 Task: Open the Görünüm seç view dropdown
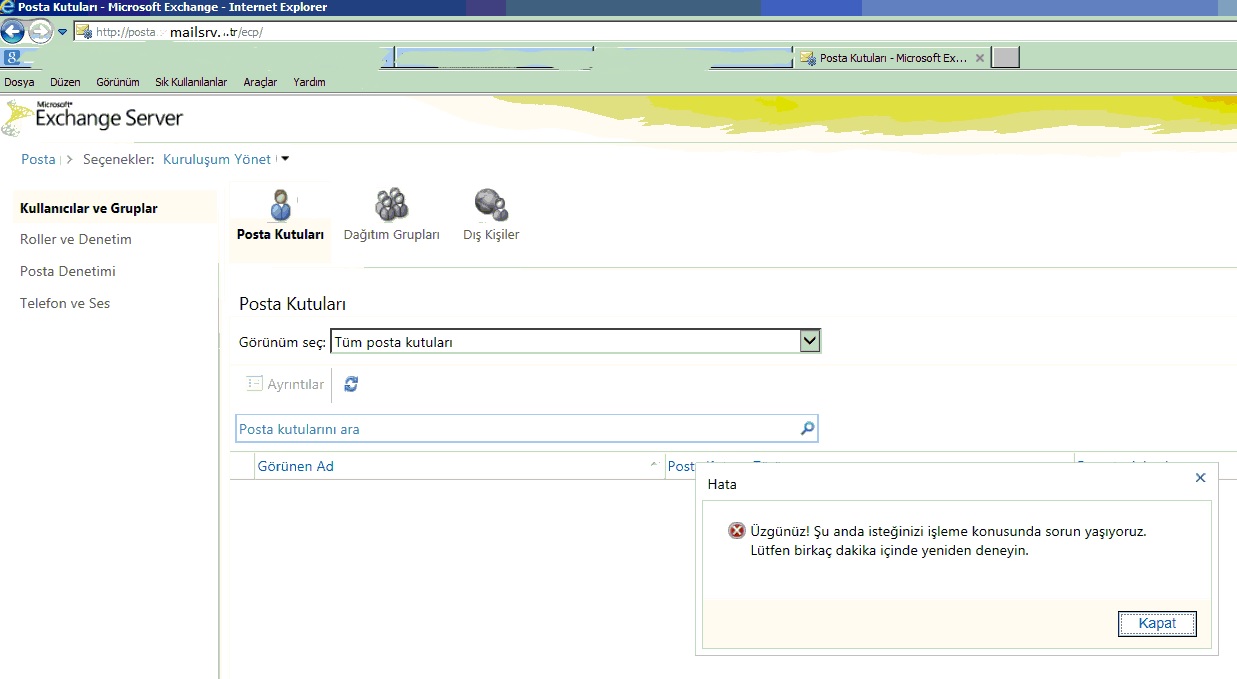[x=576, y=342]
